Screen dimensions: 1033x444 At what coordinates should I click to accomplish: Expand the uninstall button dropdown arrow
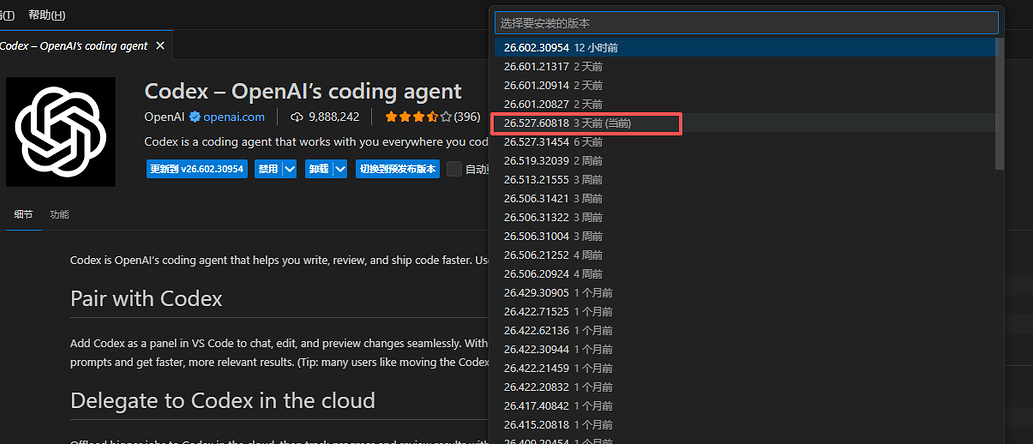point(340,169)
